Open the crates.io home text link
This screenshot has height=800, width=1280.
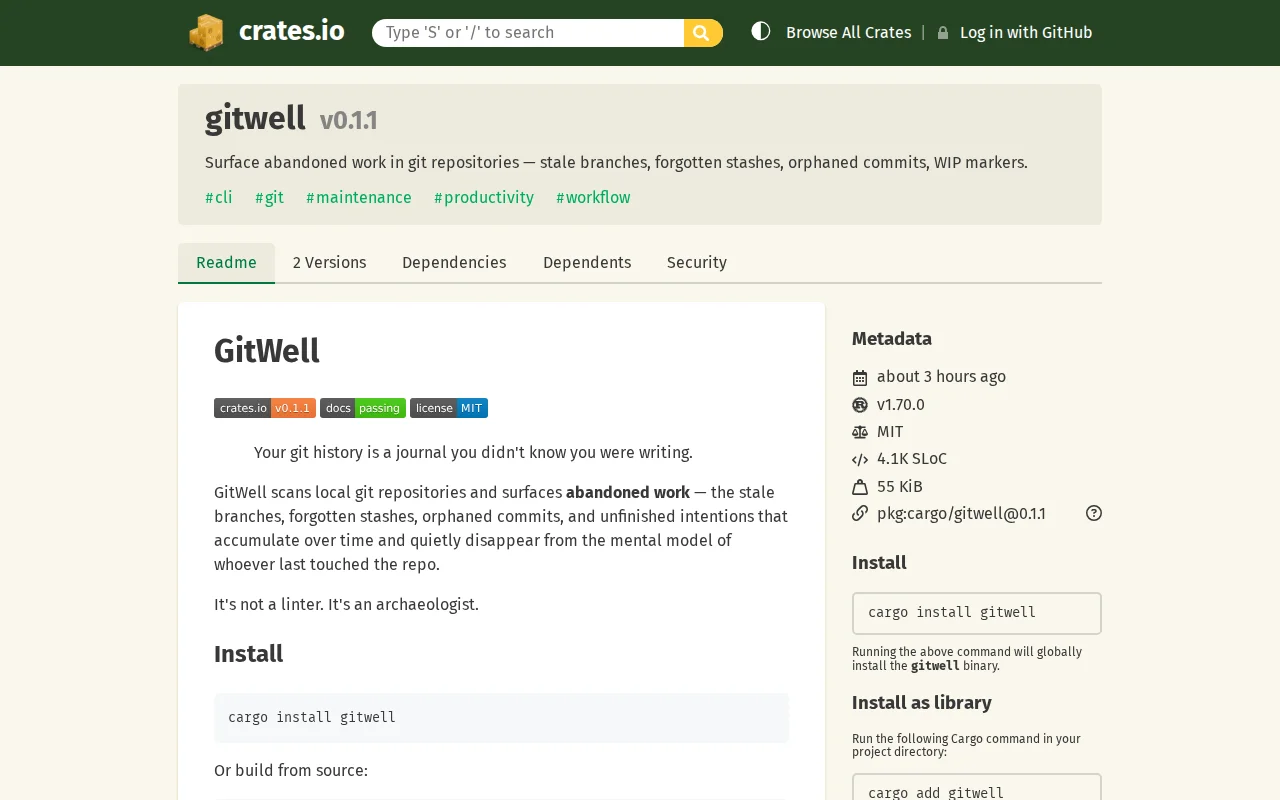point(291,31)
